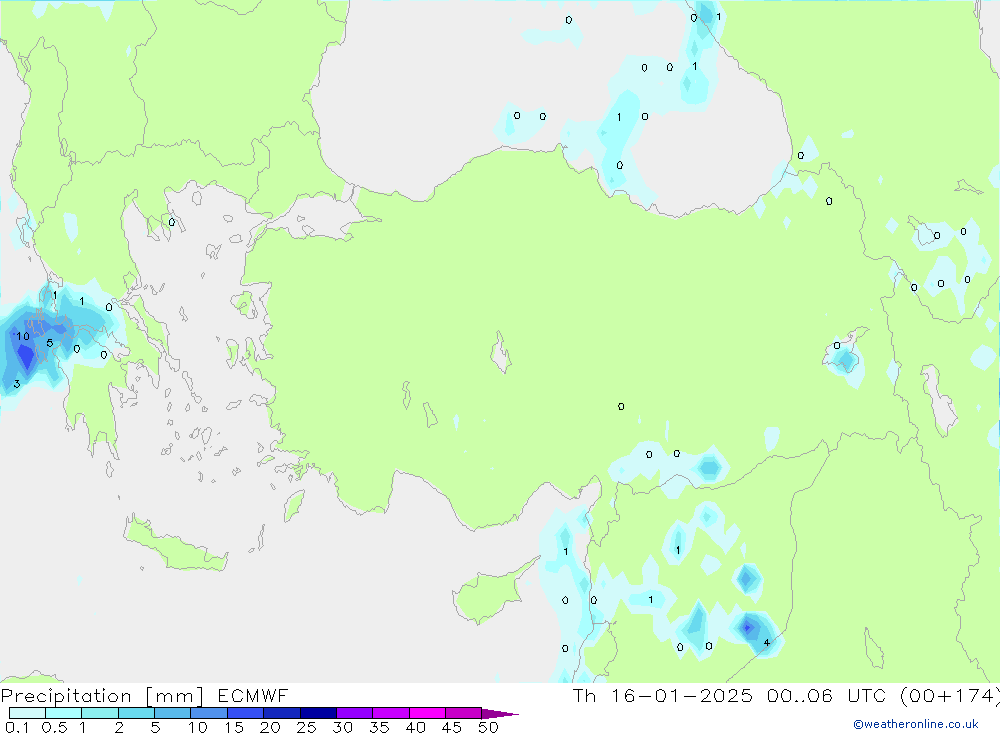Select the 20–25 mm dark blue legend swatch
The image size is (1000, 733).
(x=282, y=713)
